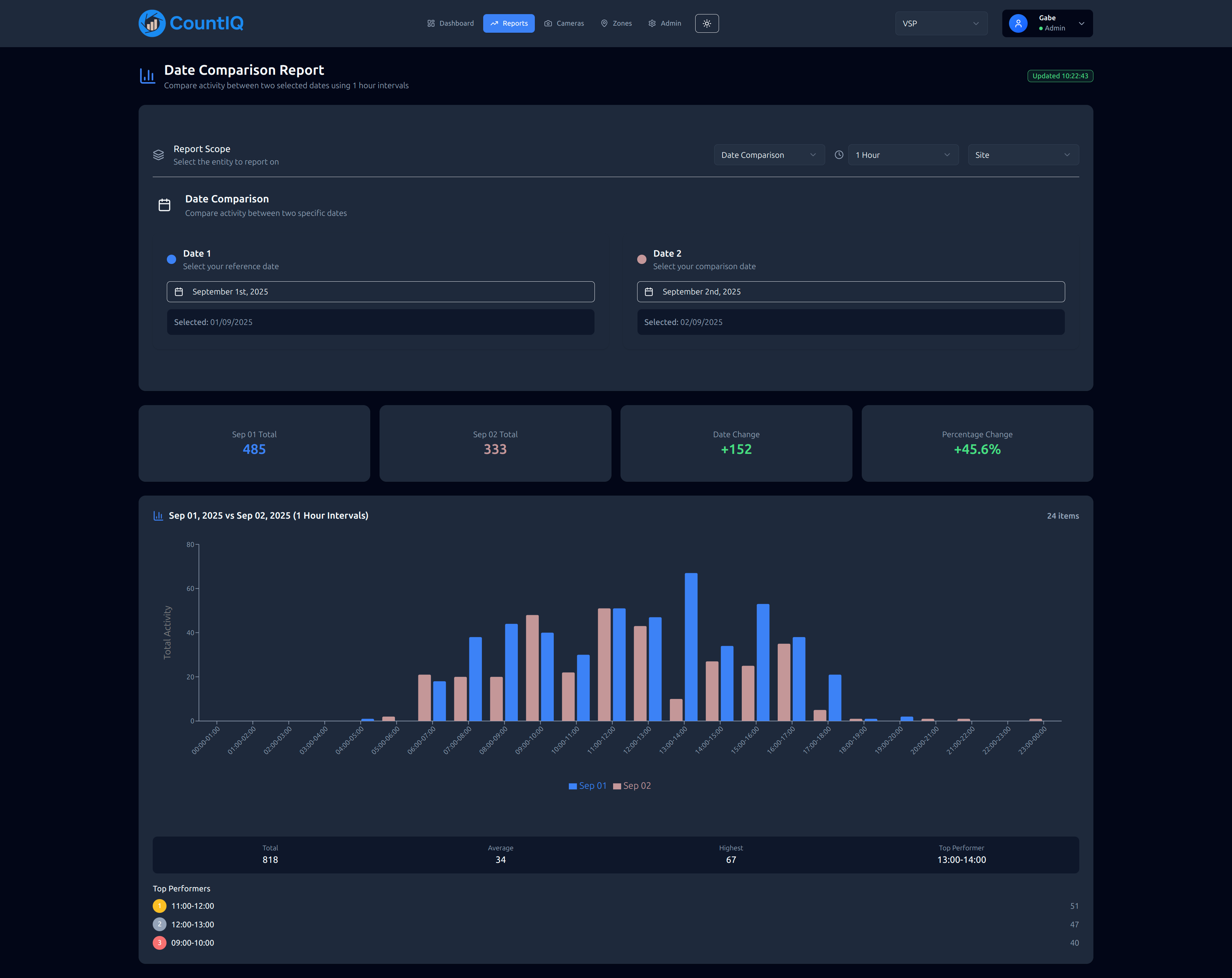Click the Date 1 blue color dot
Screen dimensions: 1232x978
[x=171, y=259]
